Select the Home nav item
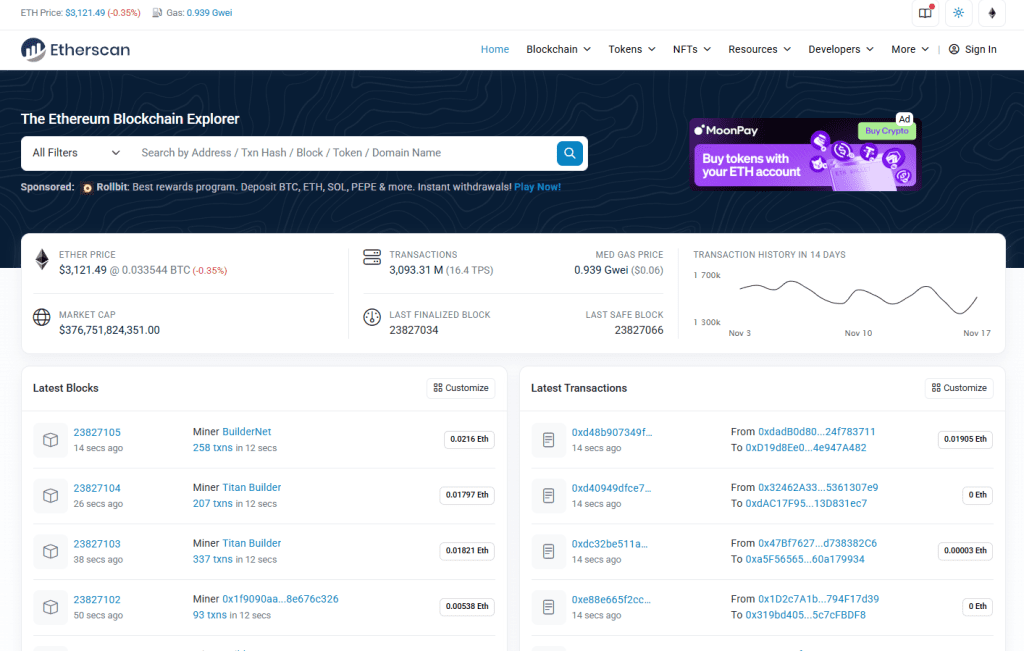Viewport: 1024px width, 651px height. [495, 49]
